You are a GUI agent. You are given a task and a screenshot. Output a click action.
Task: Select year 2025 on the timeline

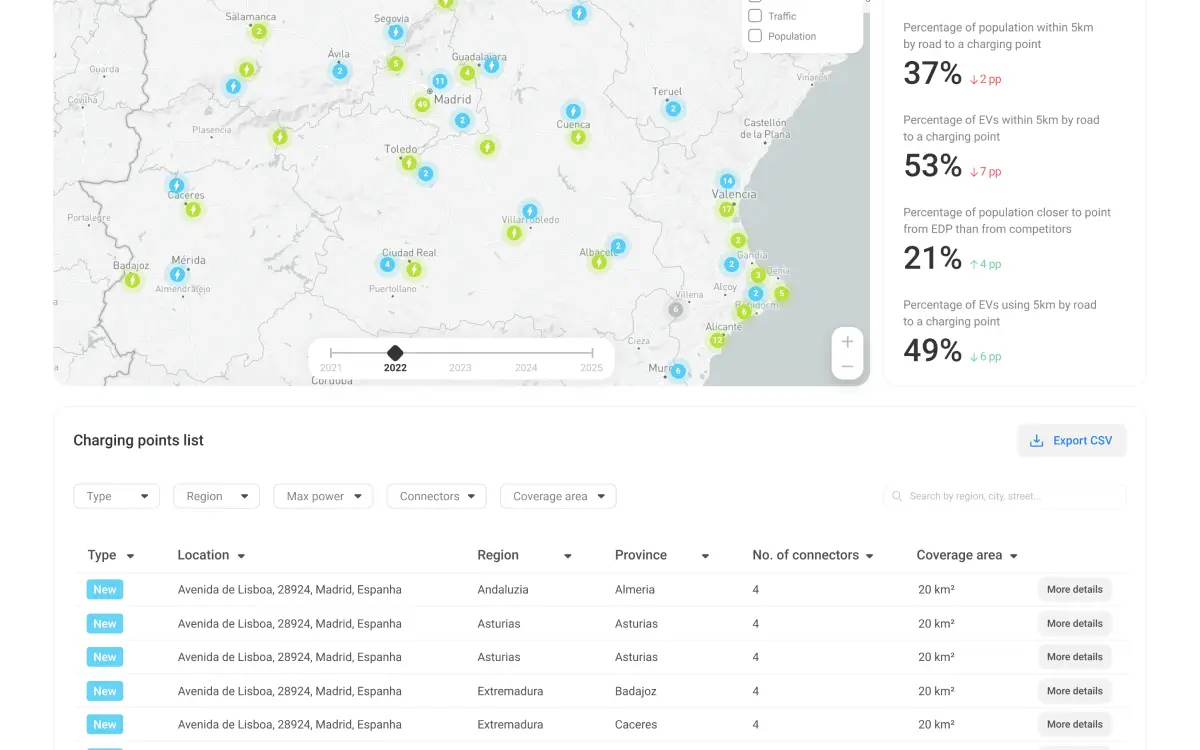pos(592,368)
